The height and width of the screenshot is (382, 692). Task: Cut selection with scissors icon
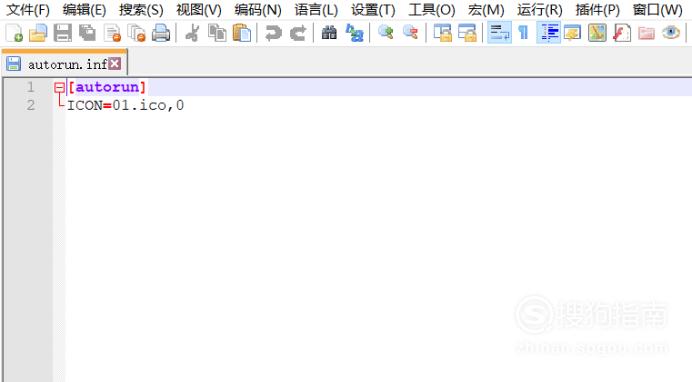pyautogui.click(x=192, y=33)
